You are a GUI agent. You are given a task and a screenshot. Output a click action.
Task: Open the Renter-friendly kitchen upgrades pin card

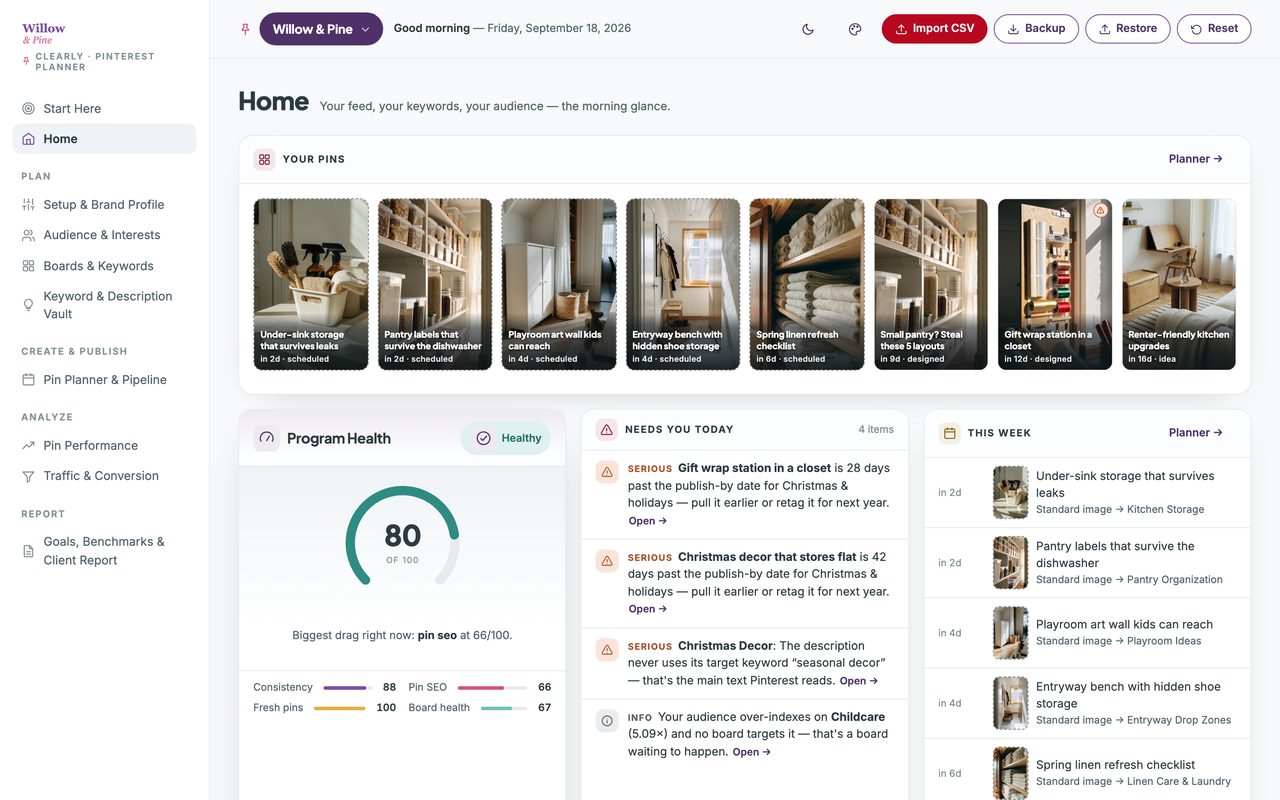[x=1179, y=284]
